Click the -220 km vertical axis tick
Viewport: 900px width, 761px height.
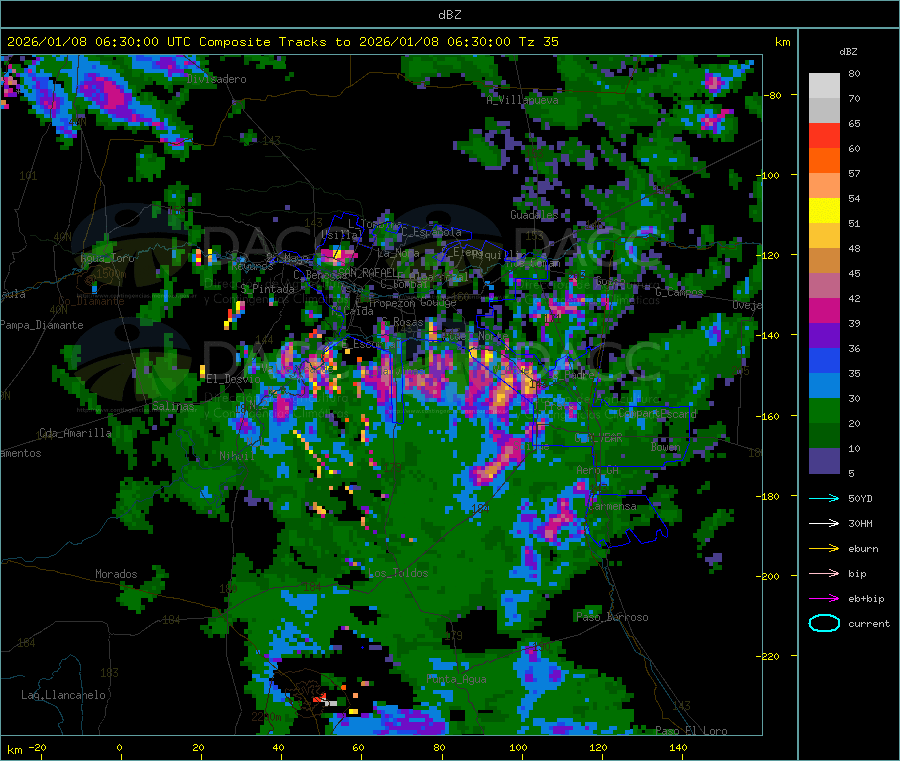pos(769,657)
